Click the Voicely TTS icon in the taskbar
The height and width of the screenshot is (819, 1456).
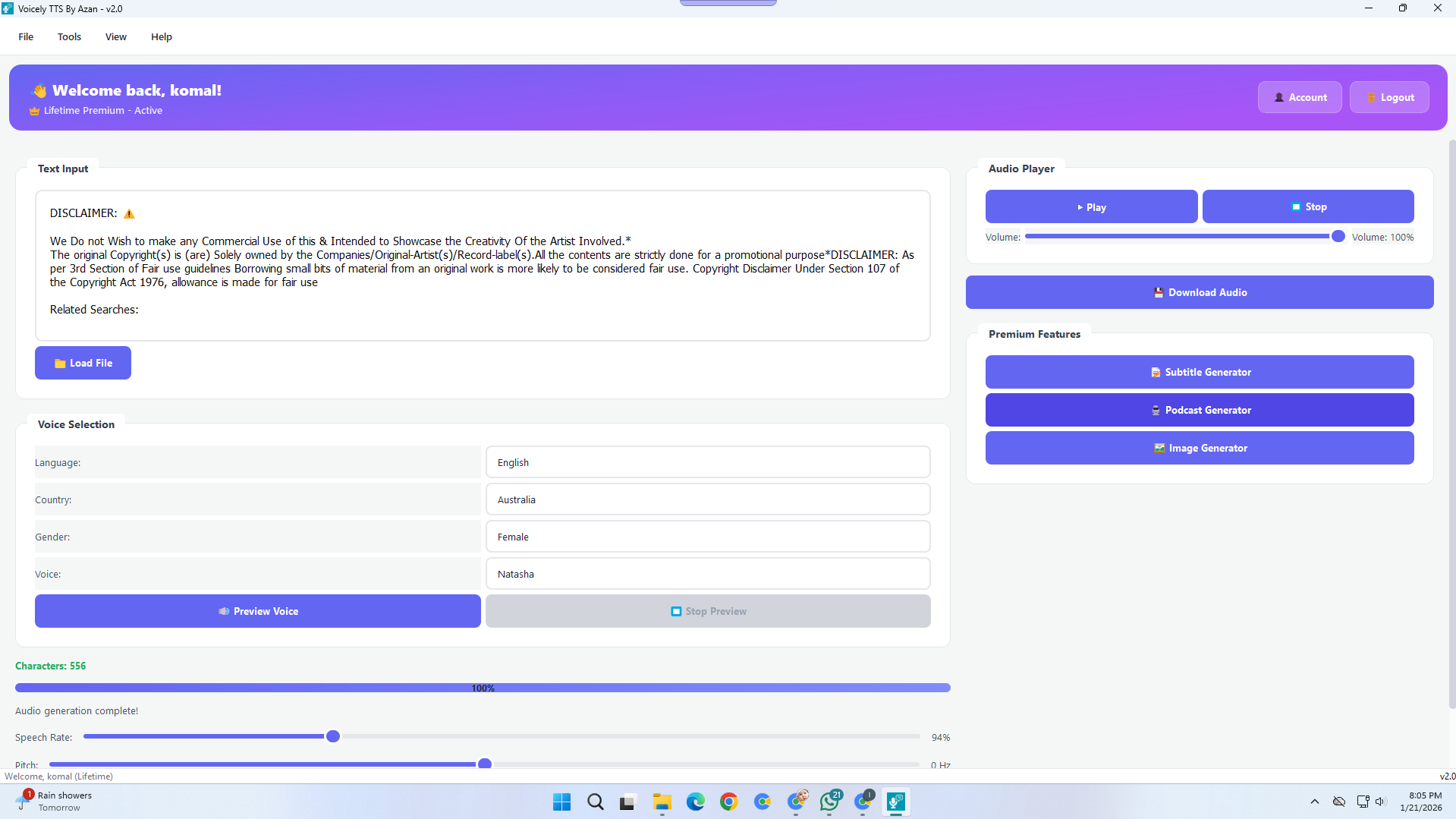click(x=896, y=802)
